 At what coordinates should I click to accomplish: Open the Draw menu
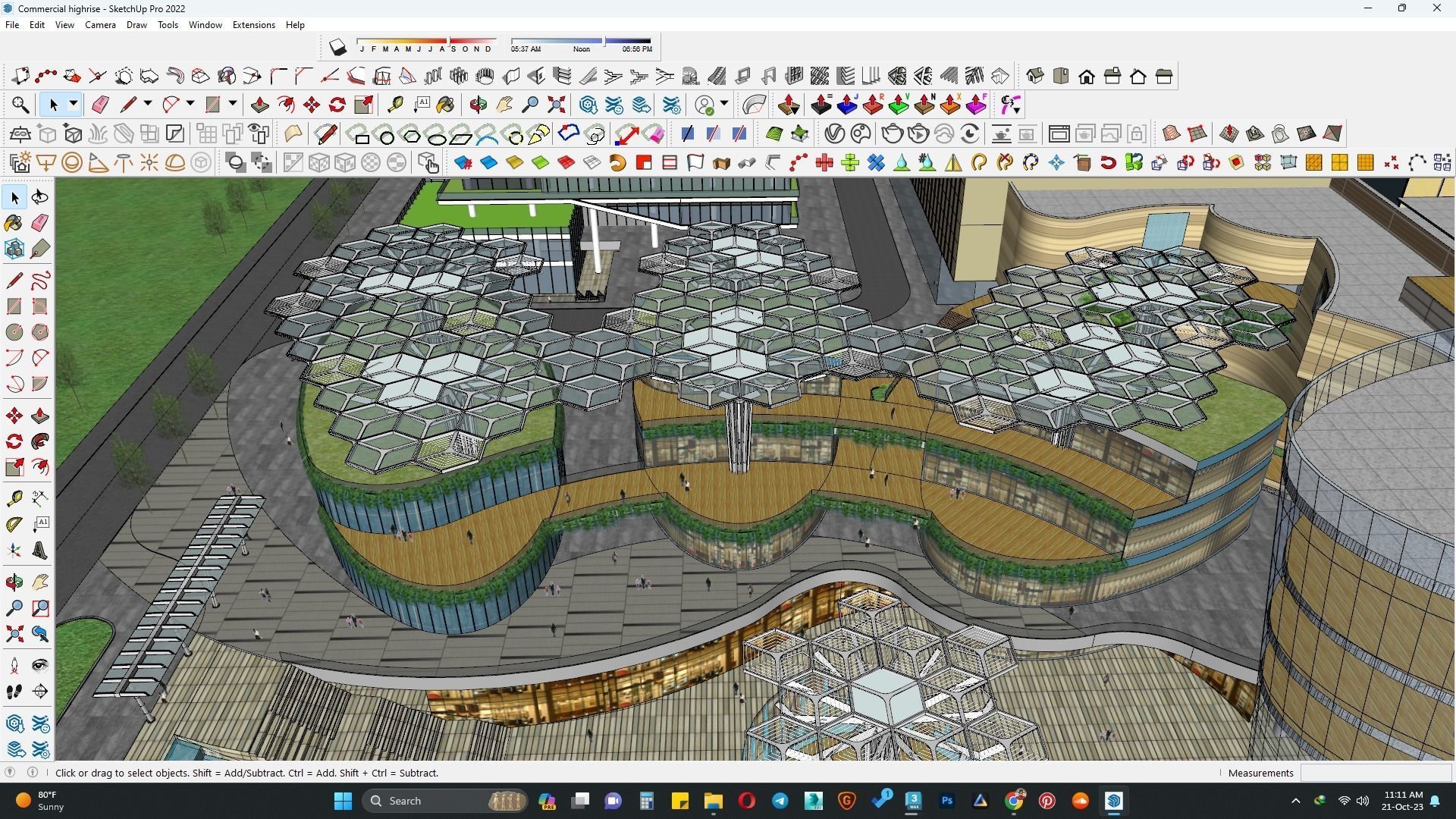point(136,25)
